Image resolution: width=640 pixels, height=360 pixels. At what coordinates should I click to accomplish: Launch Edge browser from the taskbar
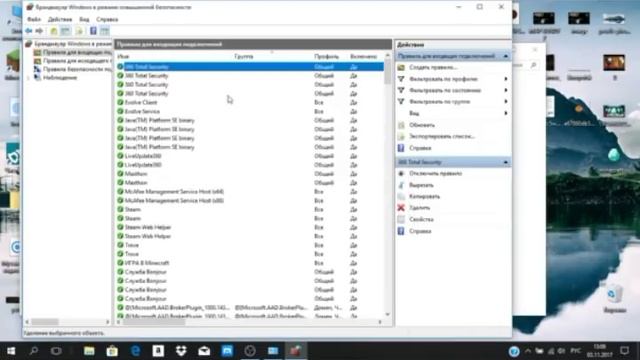coord(135,351)
